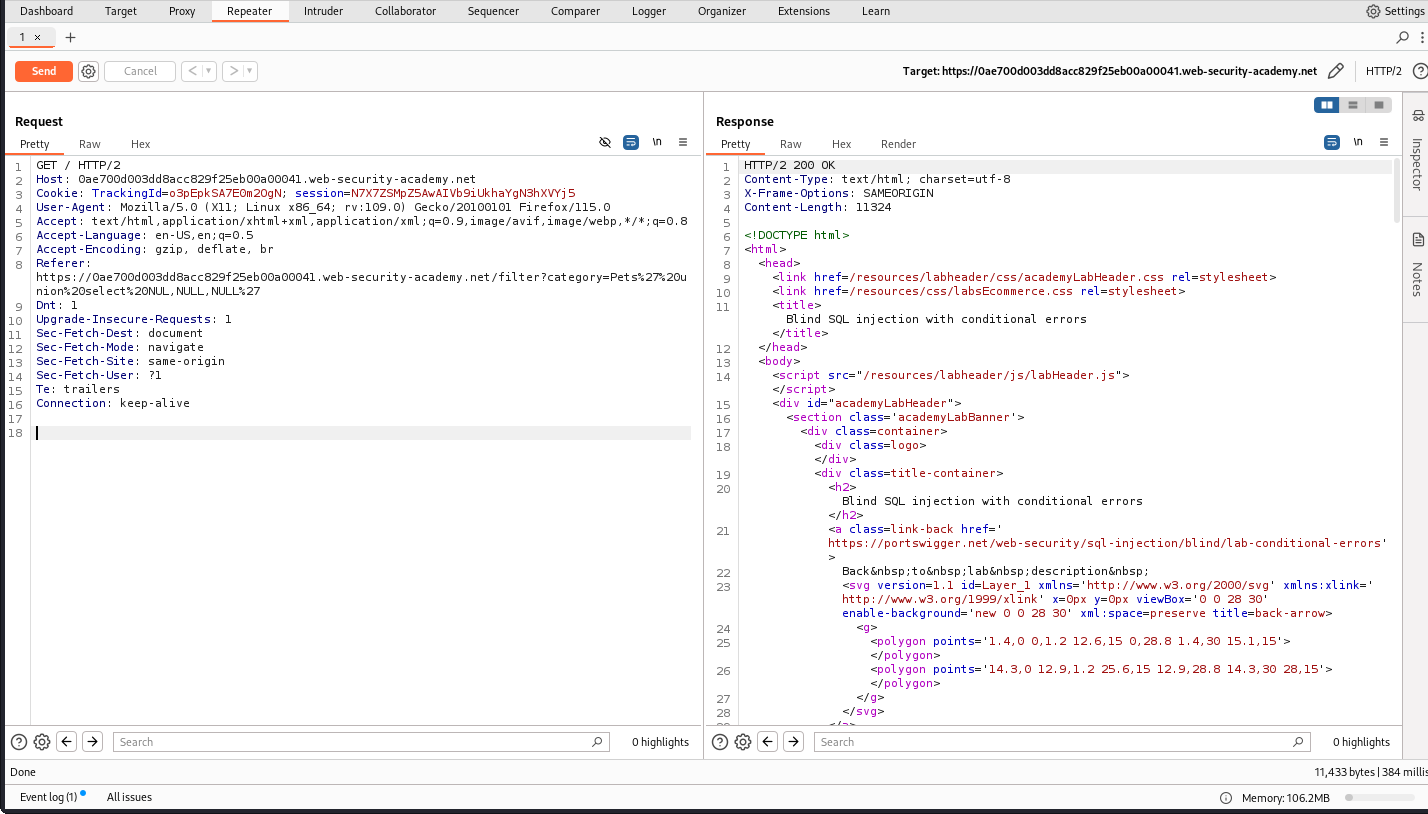Show Response in Hex view

pyautogui.click(x=842, y=144)
